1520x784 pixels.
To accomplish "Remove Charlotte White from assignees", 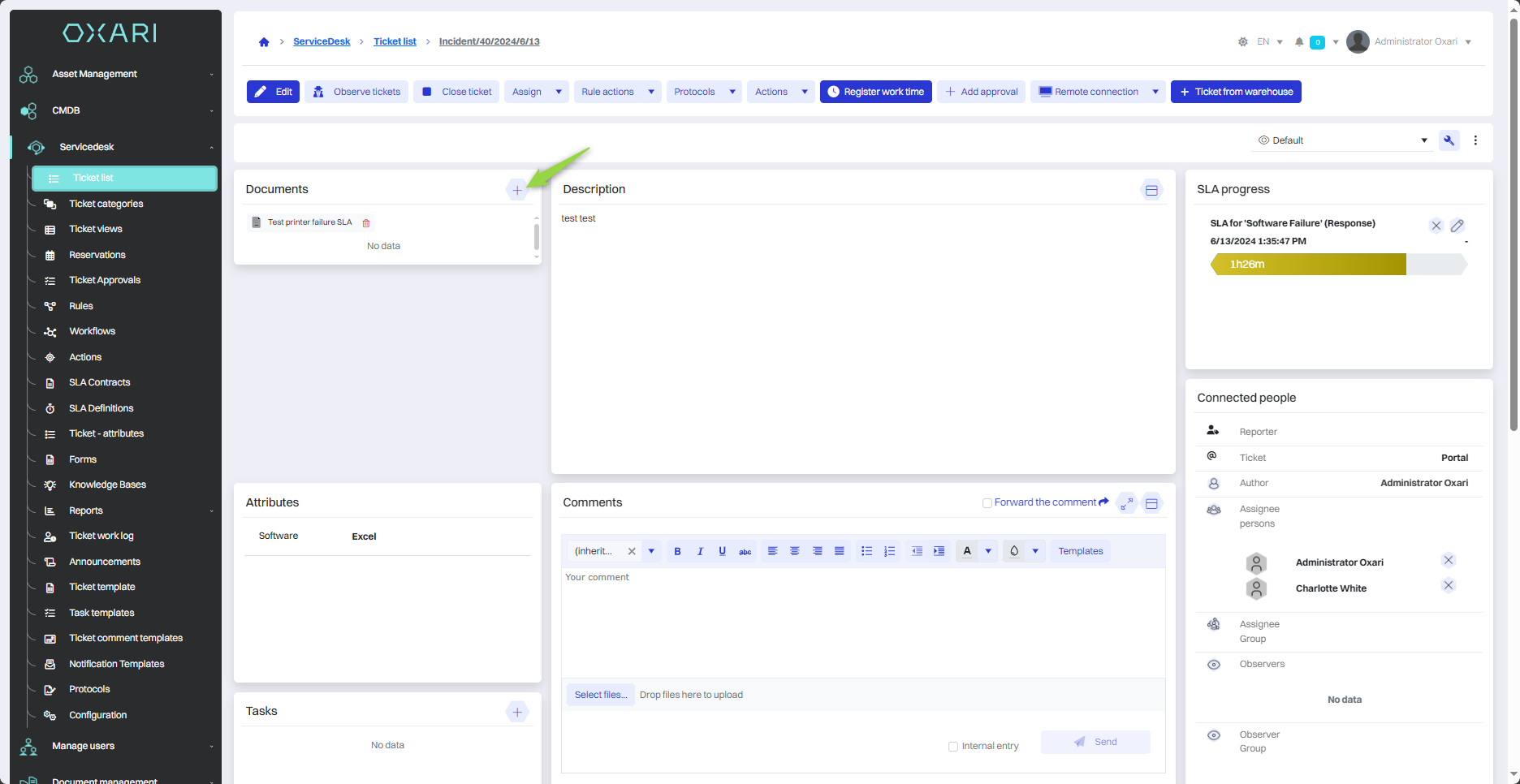I will point(1448,586).
